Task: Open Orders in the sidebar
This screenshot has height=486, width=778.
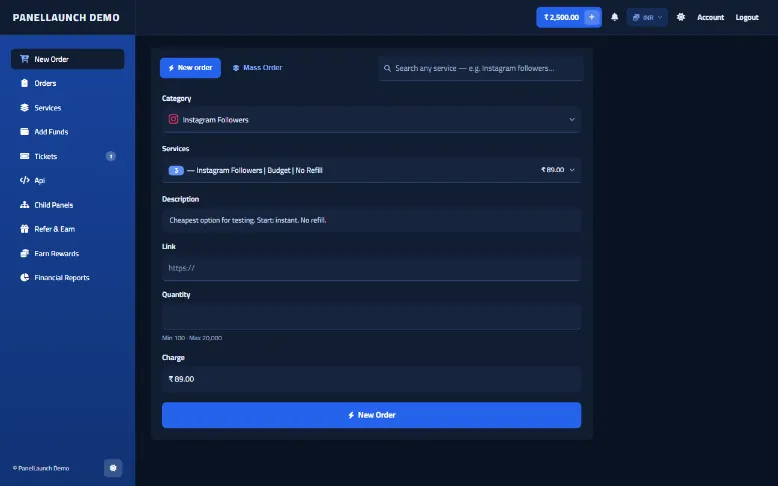Action: (67, 83)
